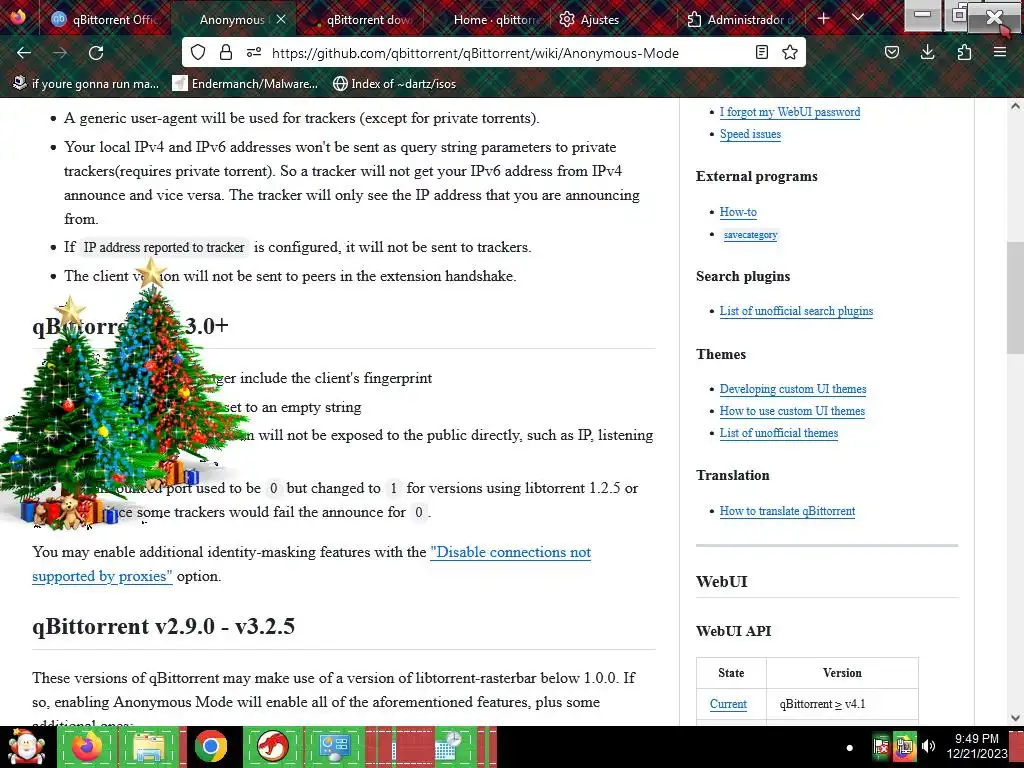Open 'Index of ~dartz/isos' bookmark

pos(394,84)
